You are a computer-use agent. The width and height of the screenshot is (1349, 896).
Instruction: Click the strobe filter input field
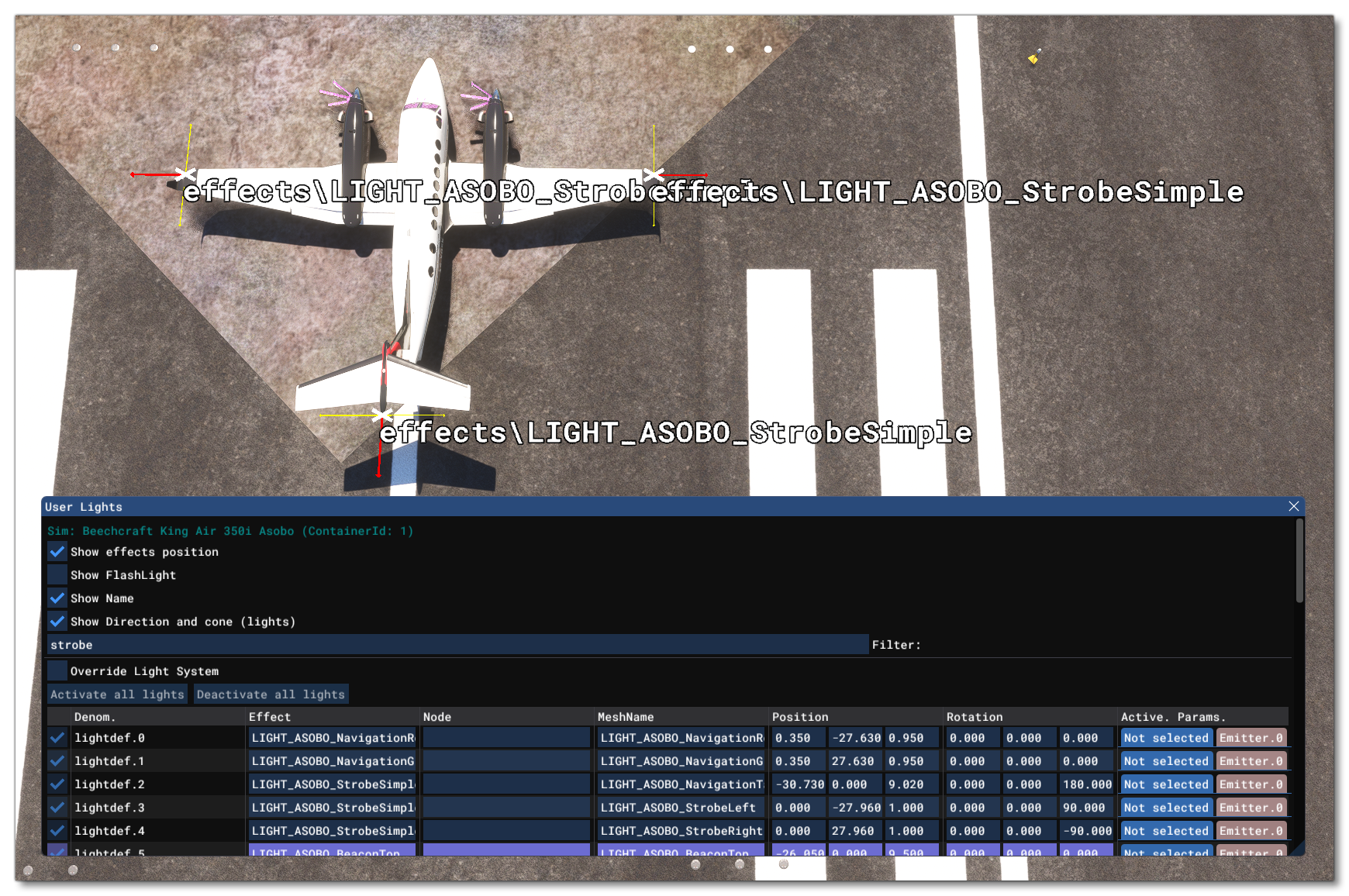click(x=457, y=644)
